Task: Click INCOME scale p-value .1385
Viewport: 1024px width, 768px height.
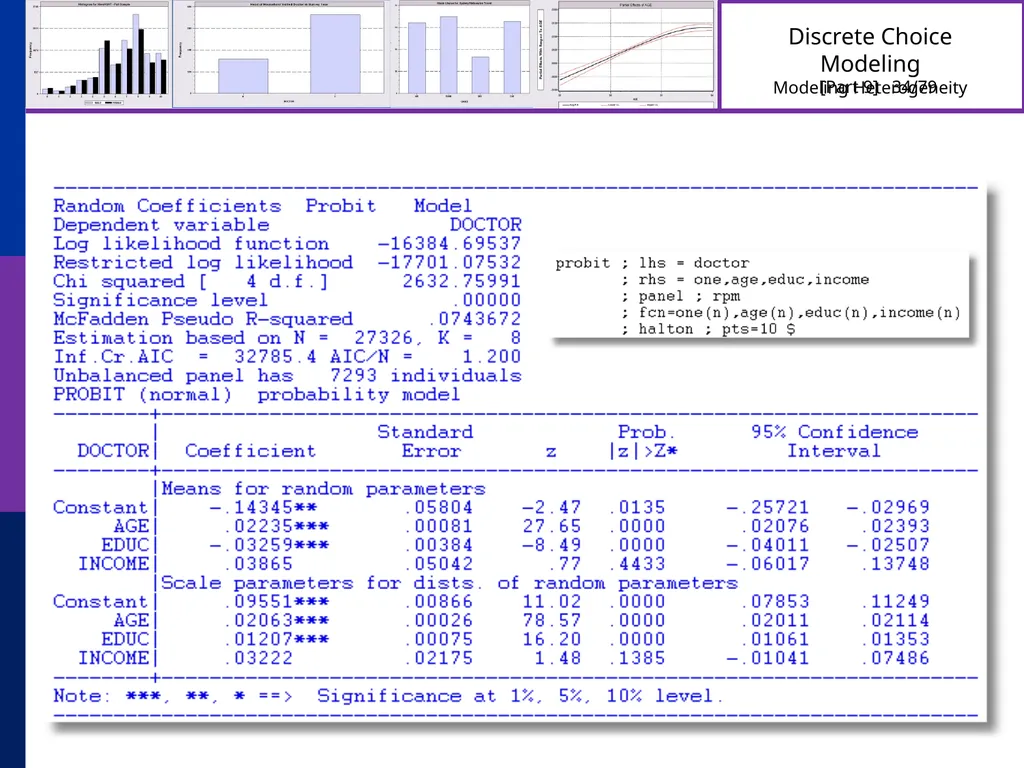Action: (x=637, y=658)
